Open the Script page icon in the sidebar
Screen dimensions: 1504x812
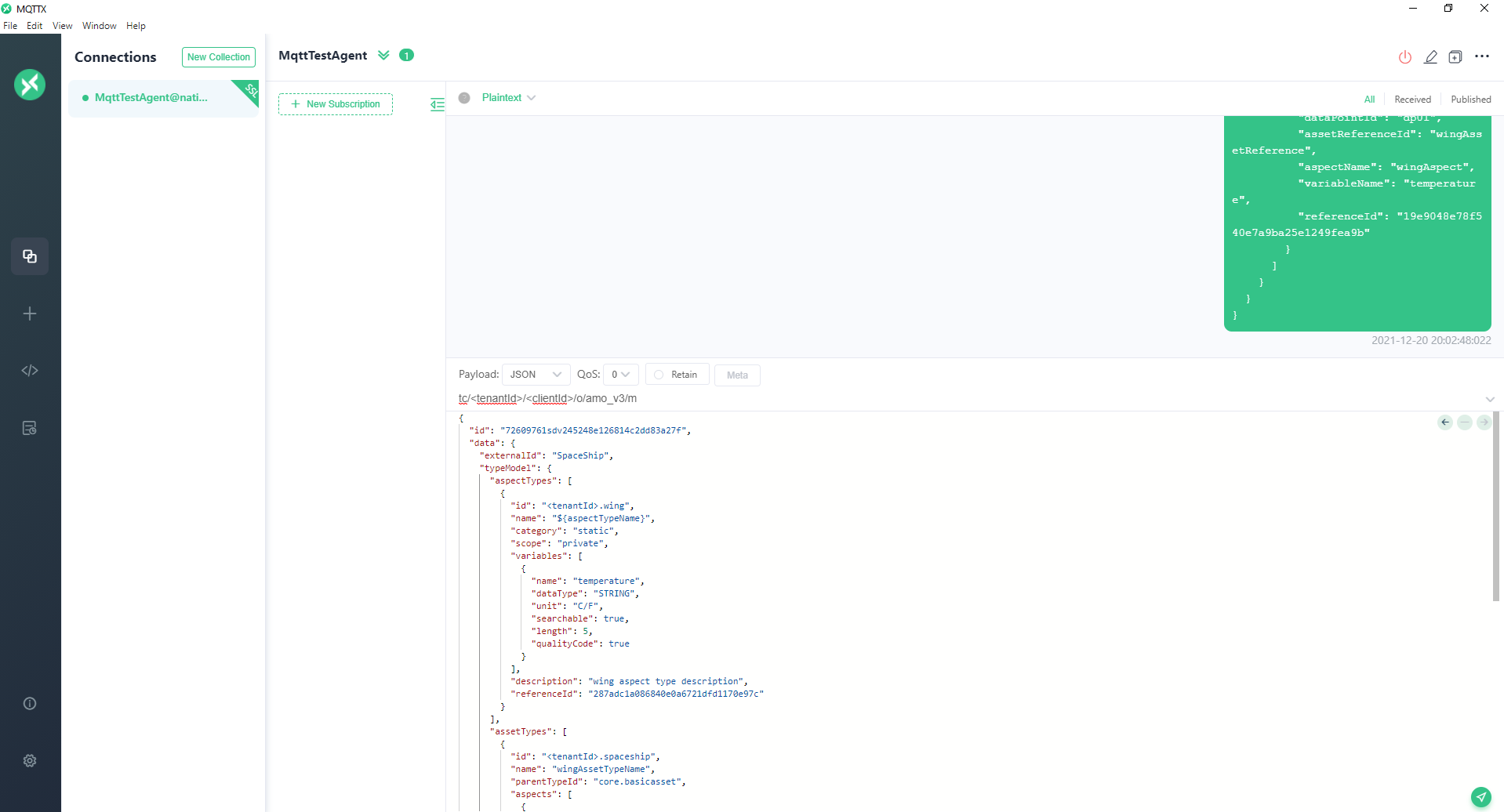point(30,371)
